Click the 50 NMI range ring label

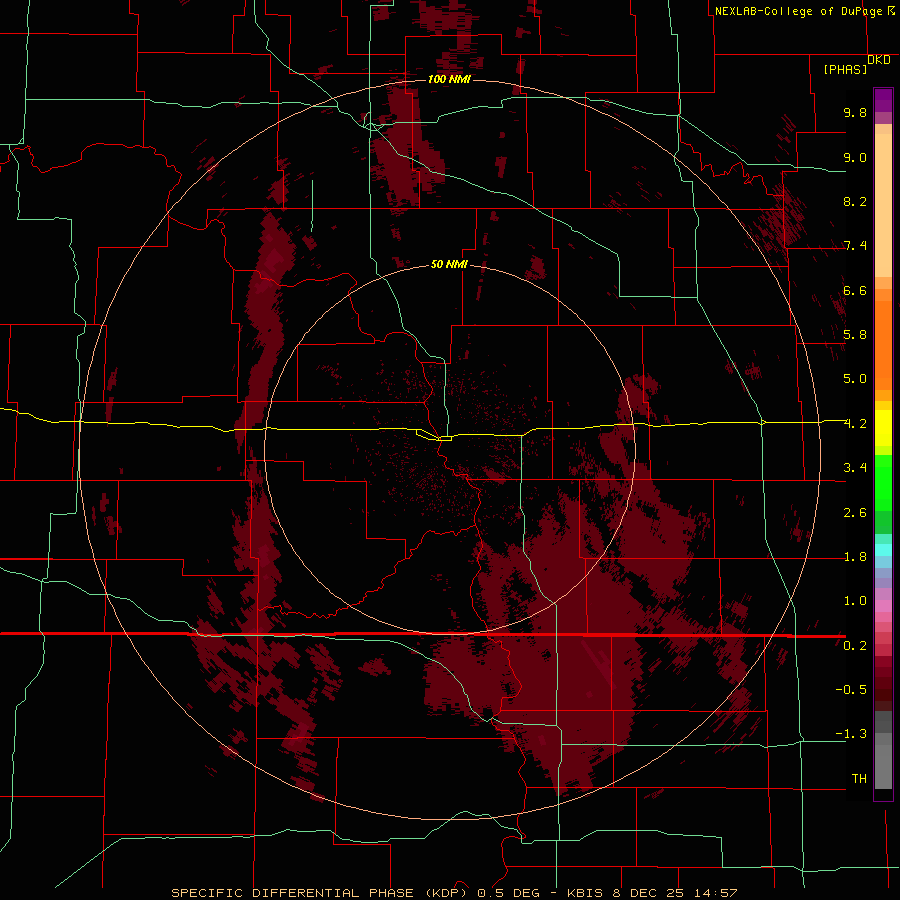pyautogui.click(x=449, y=264)
